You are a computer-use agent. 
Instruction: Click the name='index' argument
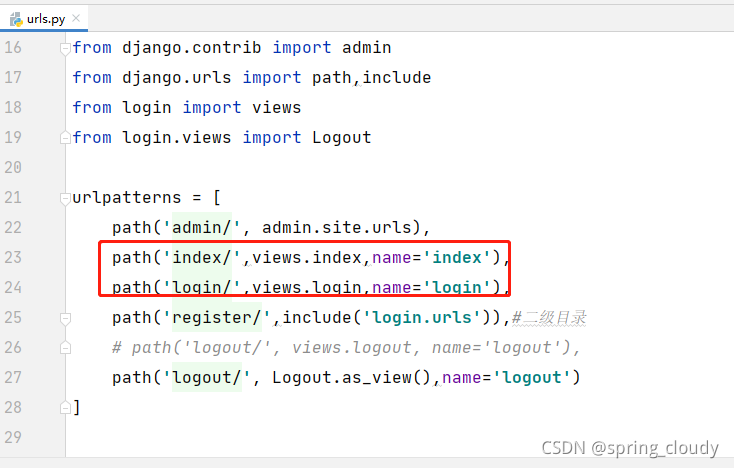432,258
